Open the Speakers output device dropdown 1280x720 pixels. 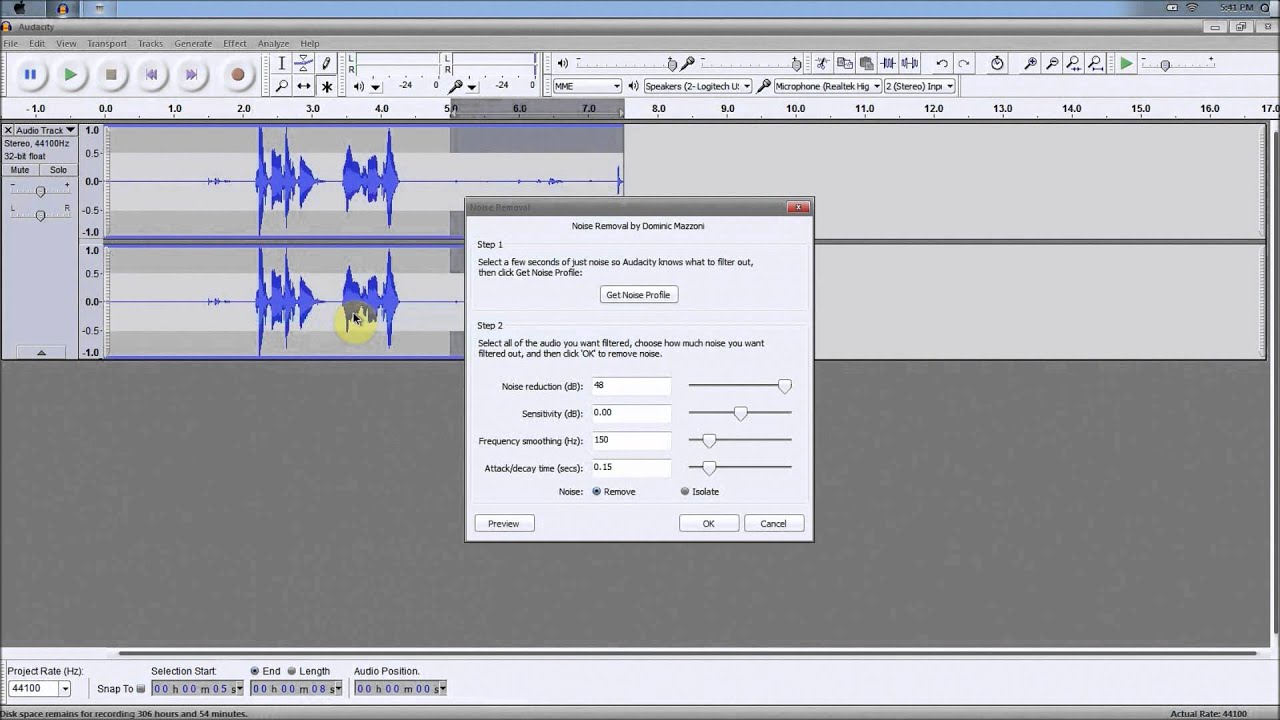746,86
